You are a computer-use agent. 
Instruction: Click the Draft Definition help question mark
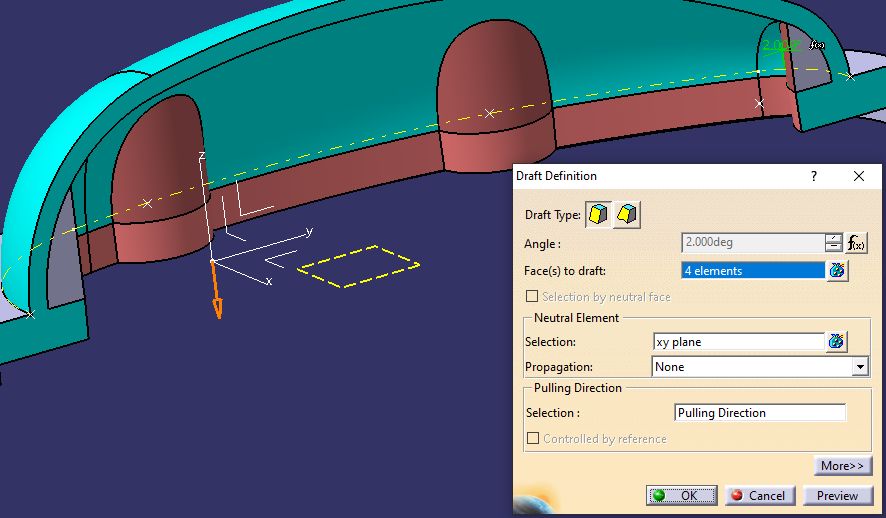point(814,176)
